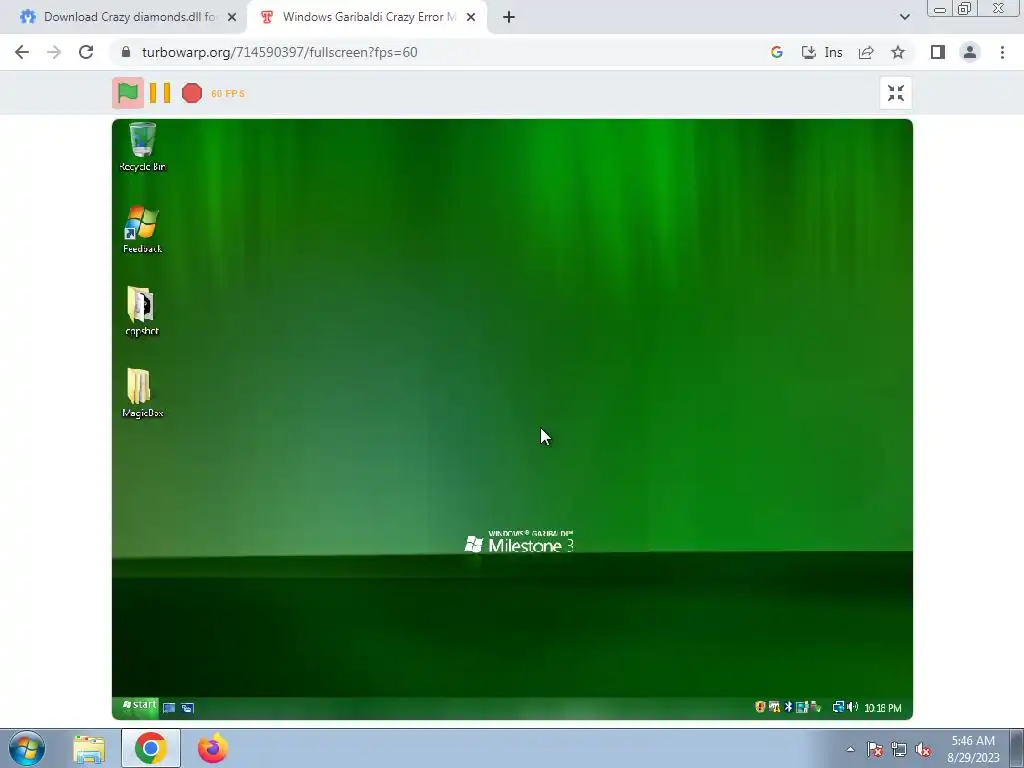
Task: Click the Show desktop strip on taskbar
Action: click(x=1017, y=748)
